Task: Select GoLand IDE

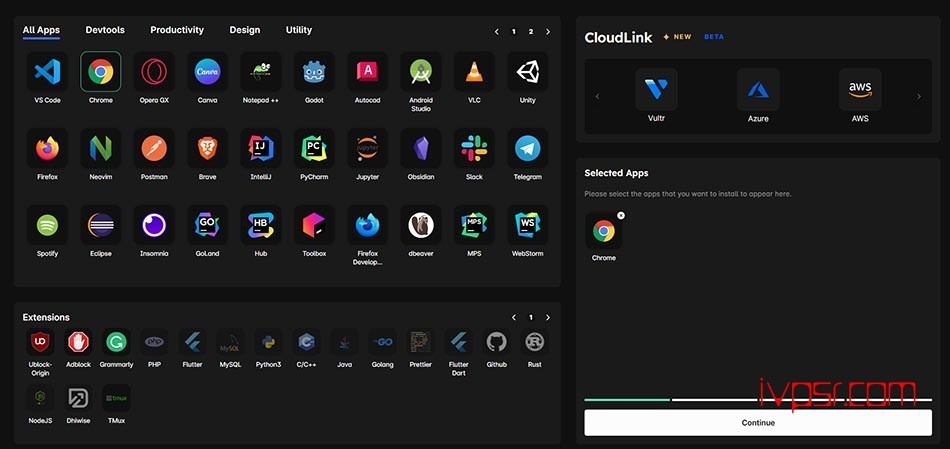Action: (207, 225)
